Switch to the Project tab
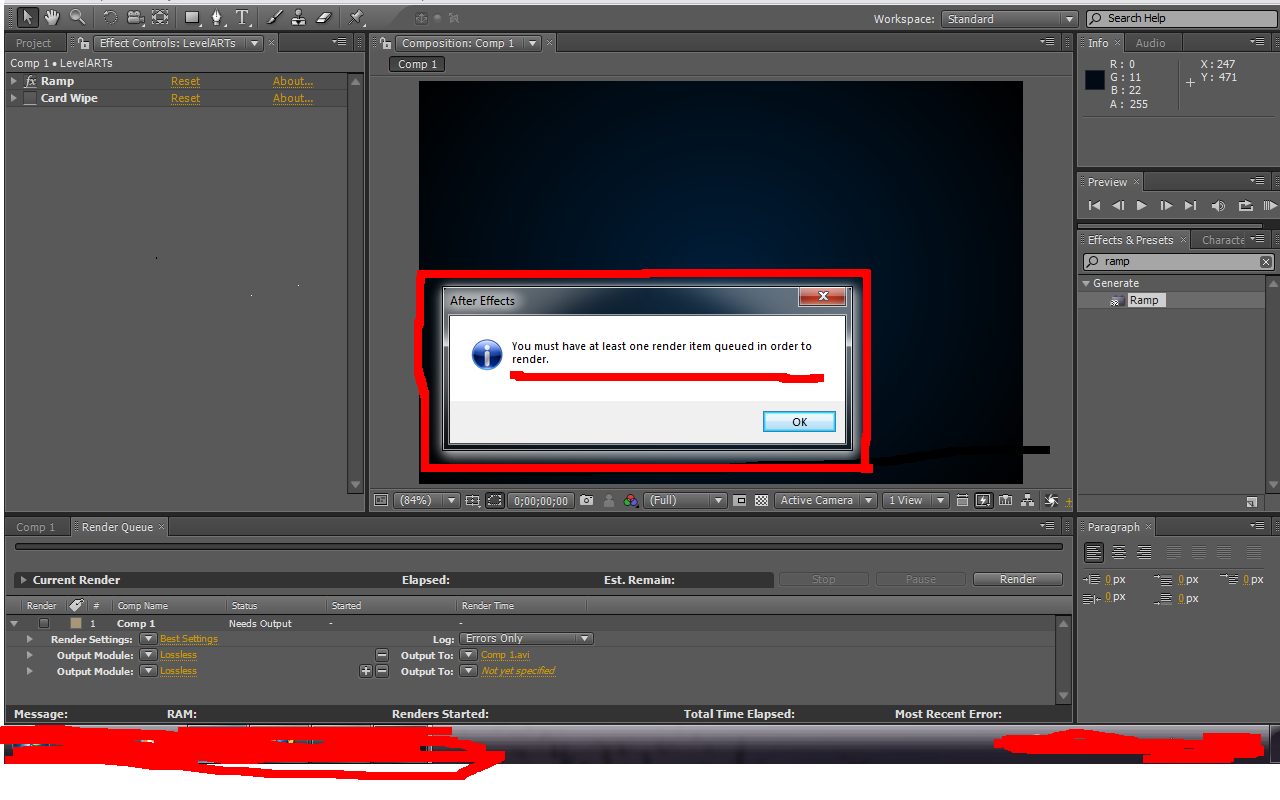 coord(33,44)
